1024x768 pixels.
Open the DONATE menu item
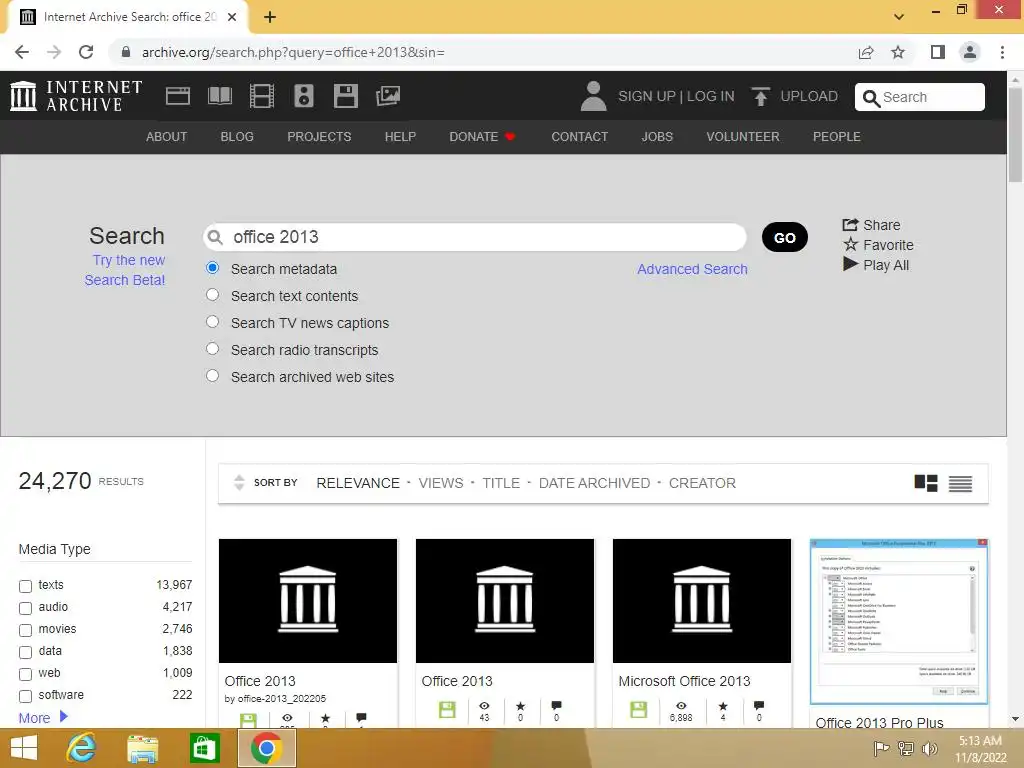click(482, 136)
